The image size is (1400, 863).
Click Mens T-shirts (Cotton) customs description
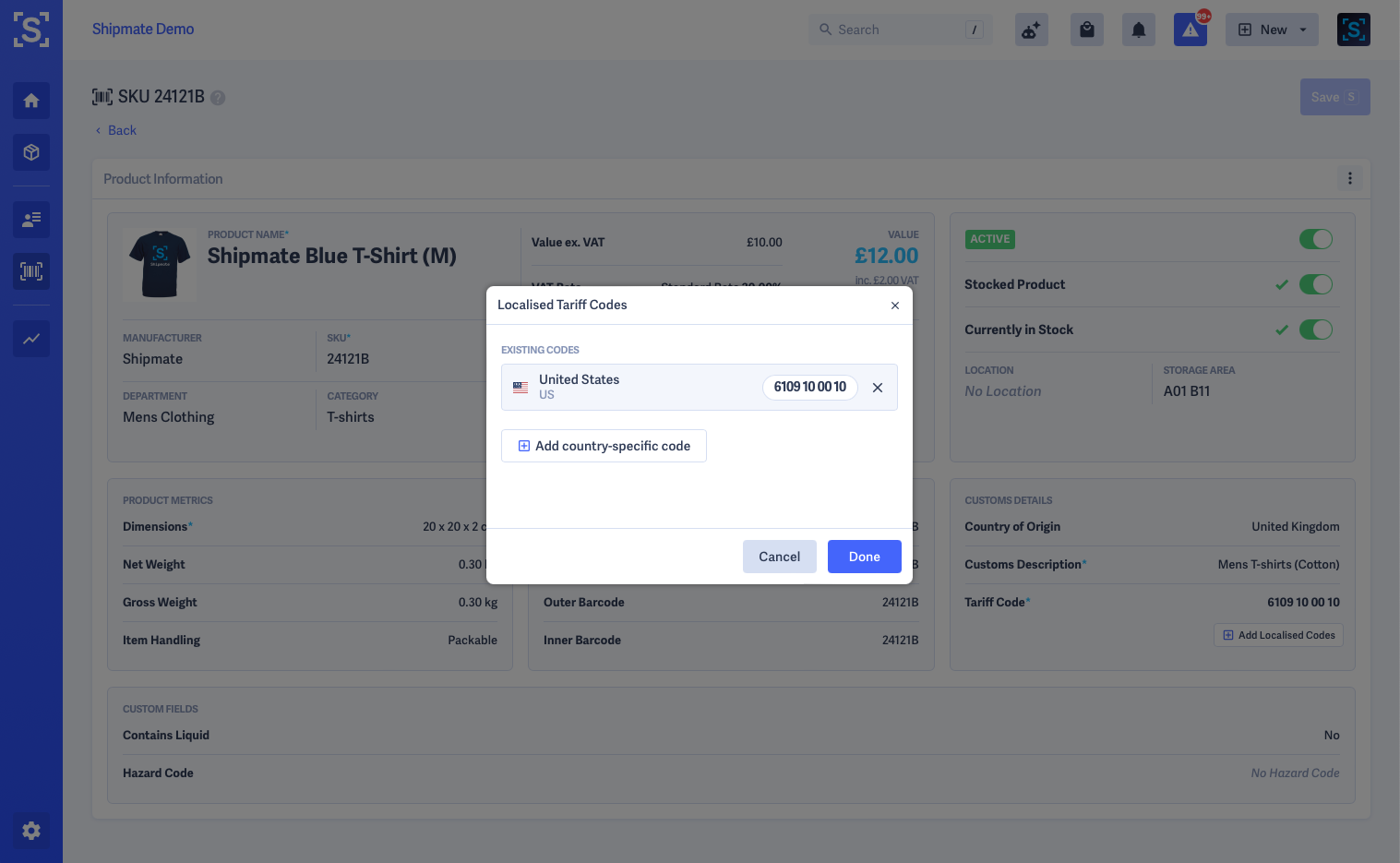click(1279, 565)
